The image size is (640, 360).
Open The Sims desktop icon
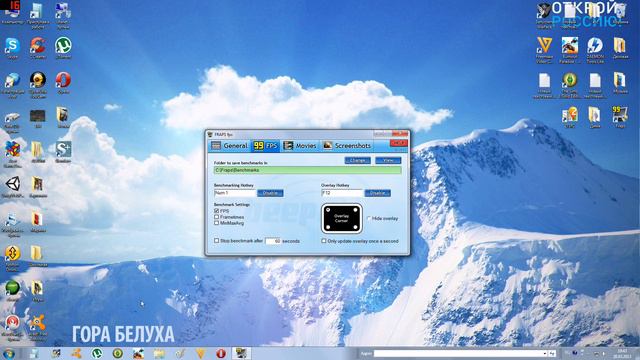[569, 80]
